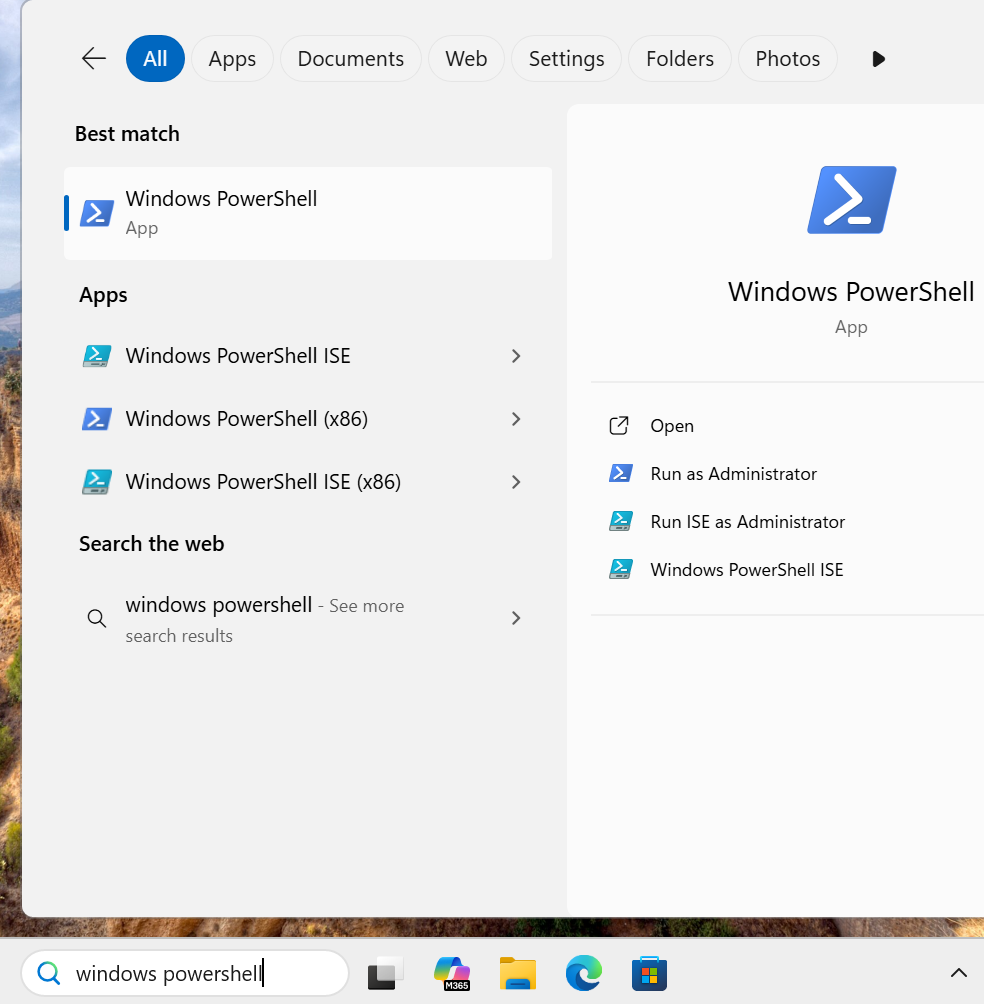Viewport: 984px width, 1004px height.
Task: Open Windows PowerShell (x86) app result
Action: pos(308,419)
